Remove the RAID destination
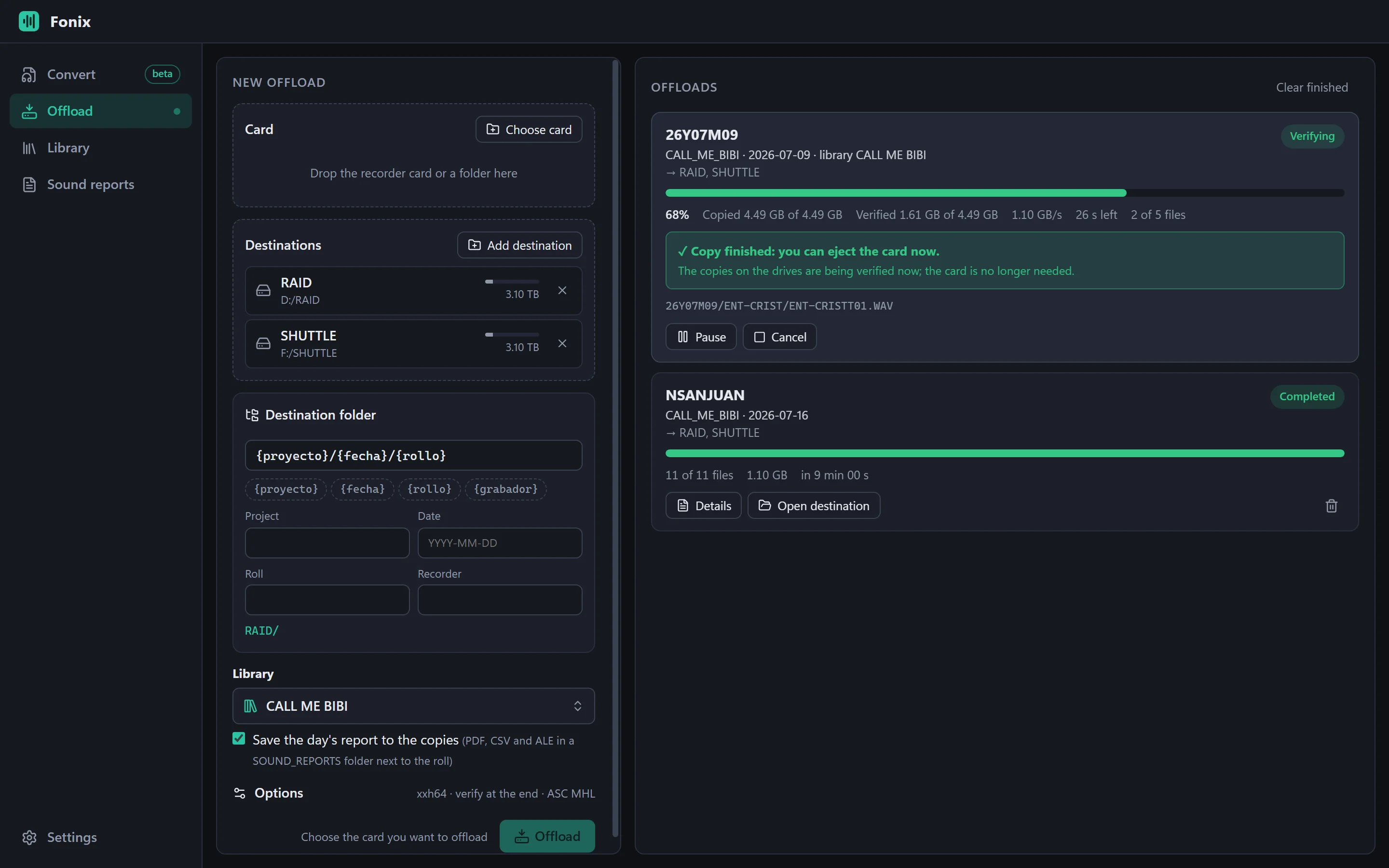This screenshot has width=1389, height=868. tap(562, 290)
